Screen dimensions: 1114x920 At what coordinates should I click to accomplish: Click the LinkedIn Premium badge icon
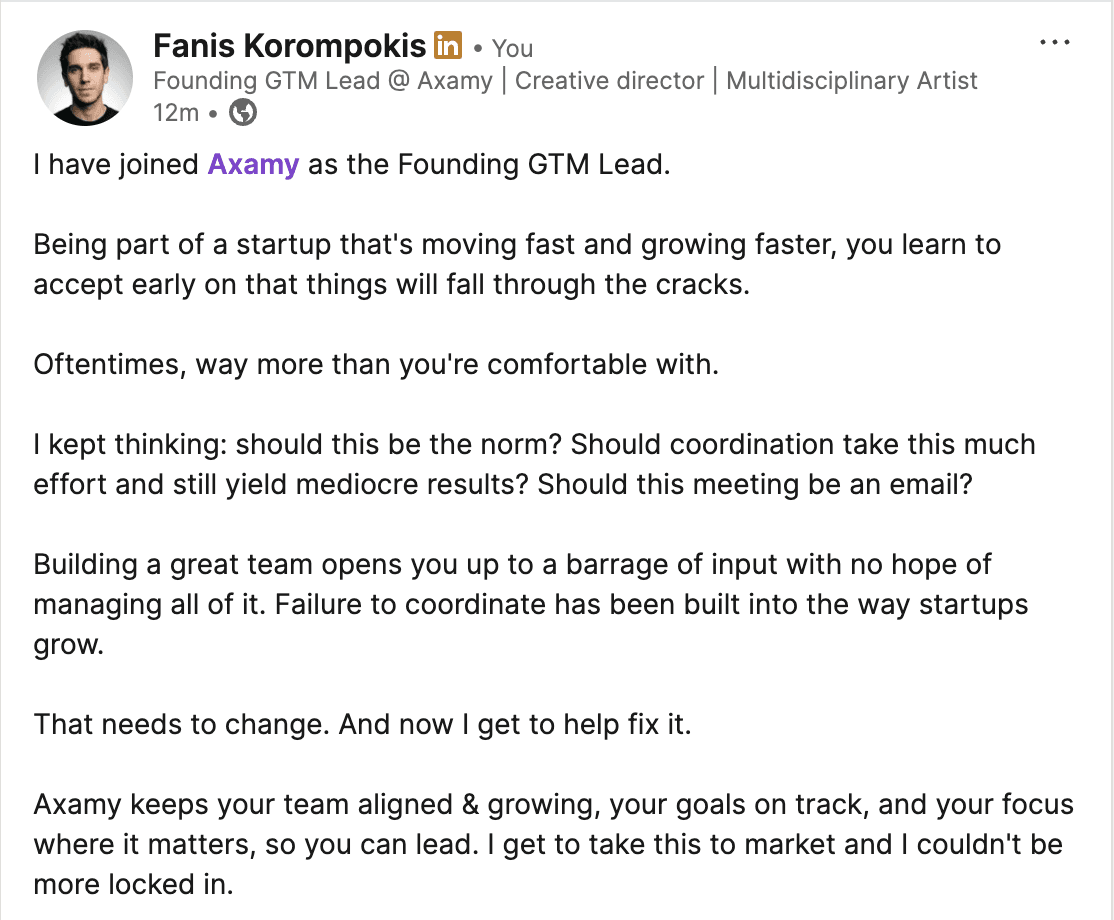click(448, 45)
